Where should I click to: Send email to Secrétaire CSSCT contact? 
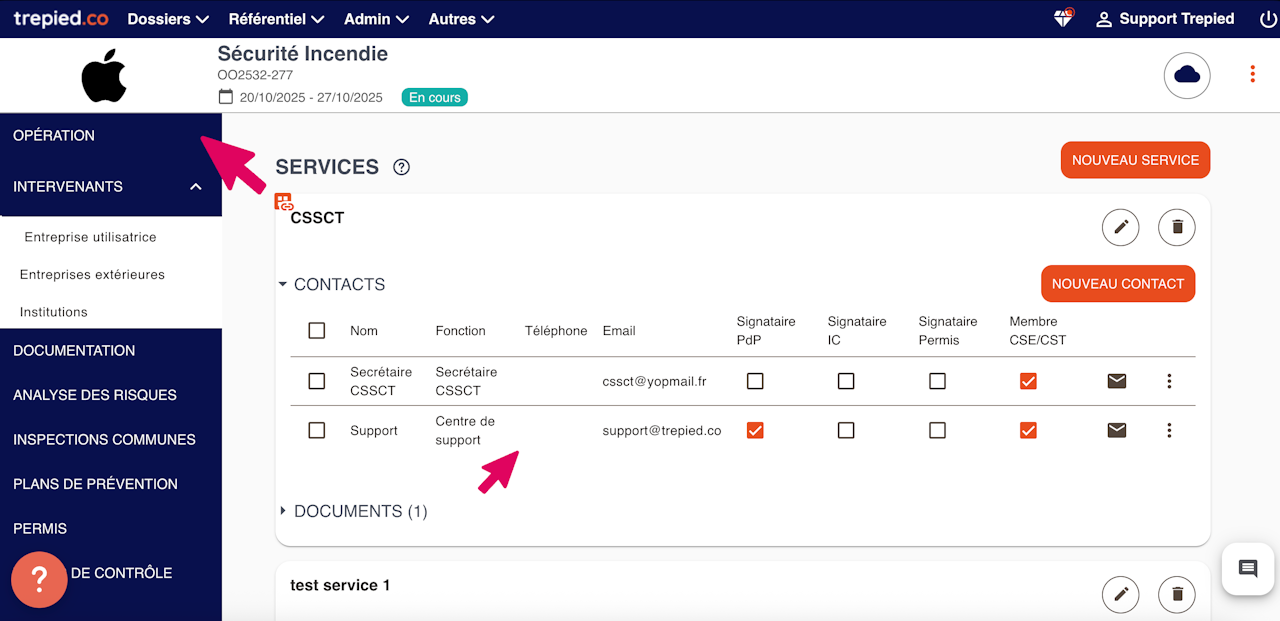(x=1117, y=381)
